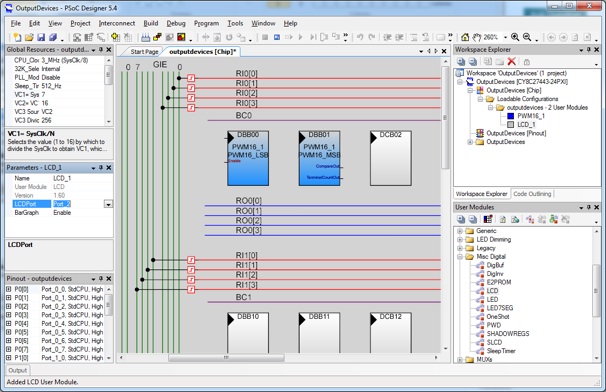Collapse the Loadable Configurations node
Screen dimensions: 606x392
coord(480,99)
